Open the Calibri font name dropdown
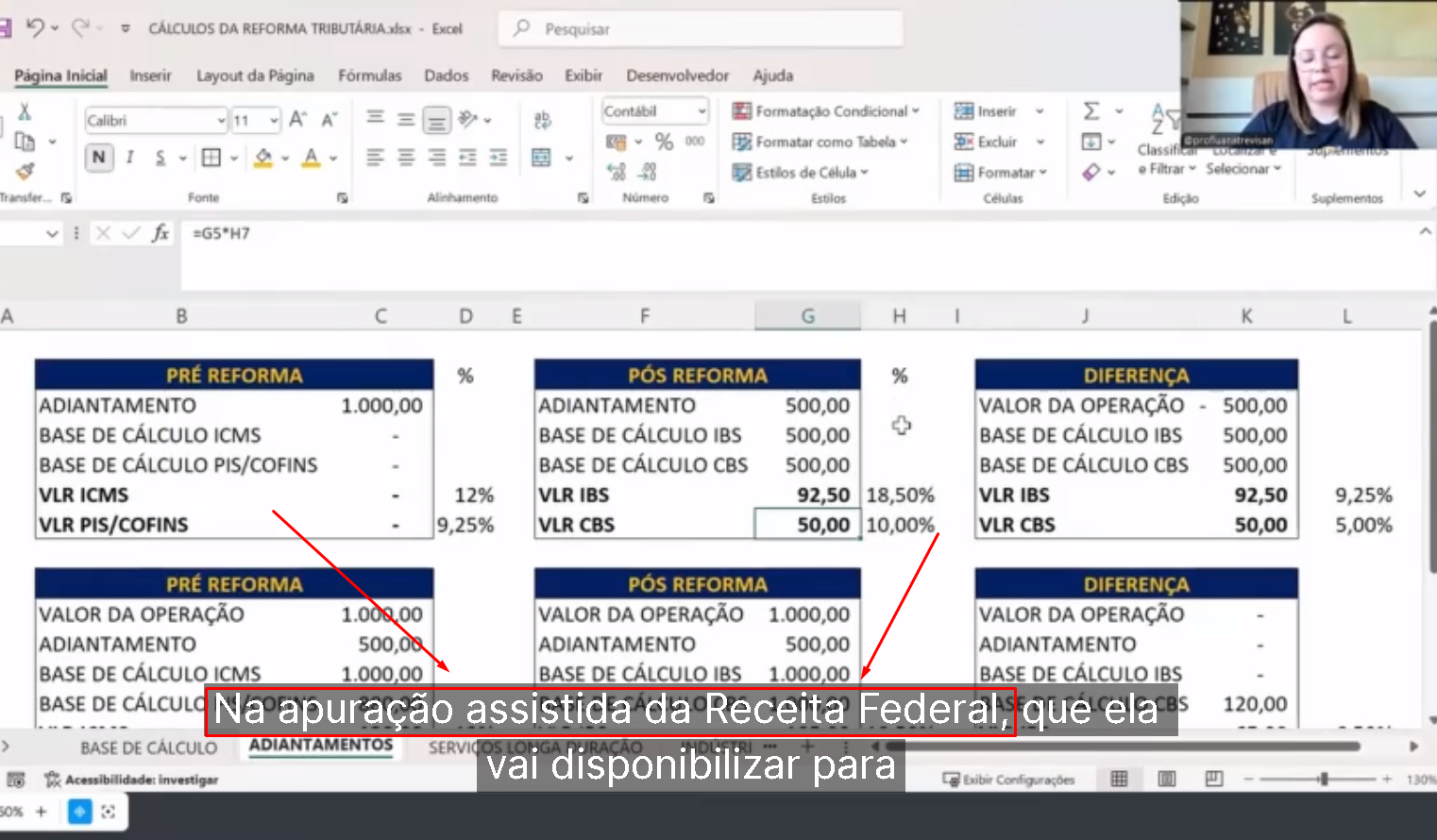The width and height of the screenshot is (1437, 840). coord(221,121)
